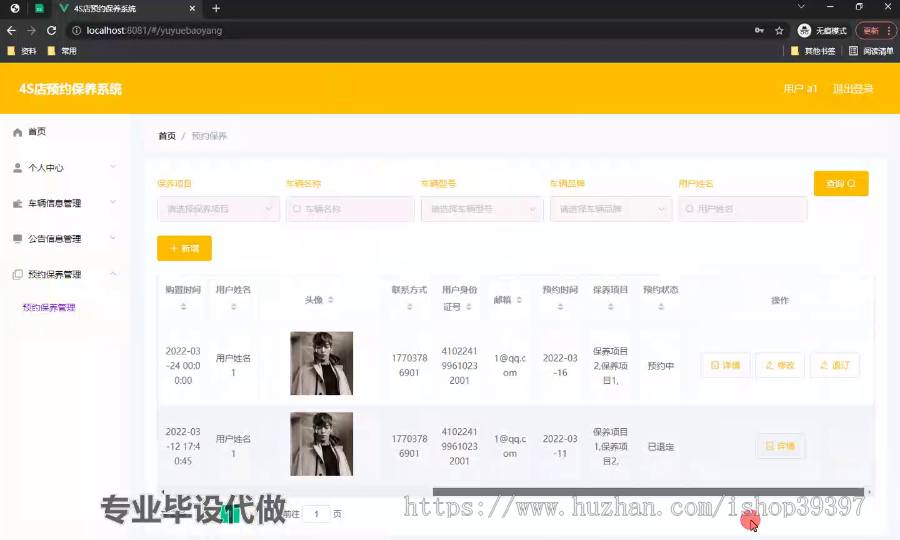Sort by 购置时间 column sort arrows
Viewport: 900px width, 540px height.
pyautogui.click(x=183, y=307)
